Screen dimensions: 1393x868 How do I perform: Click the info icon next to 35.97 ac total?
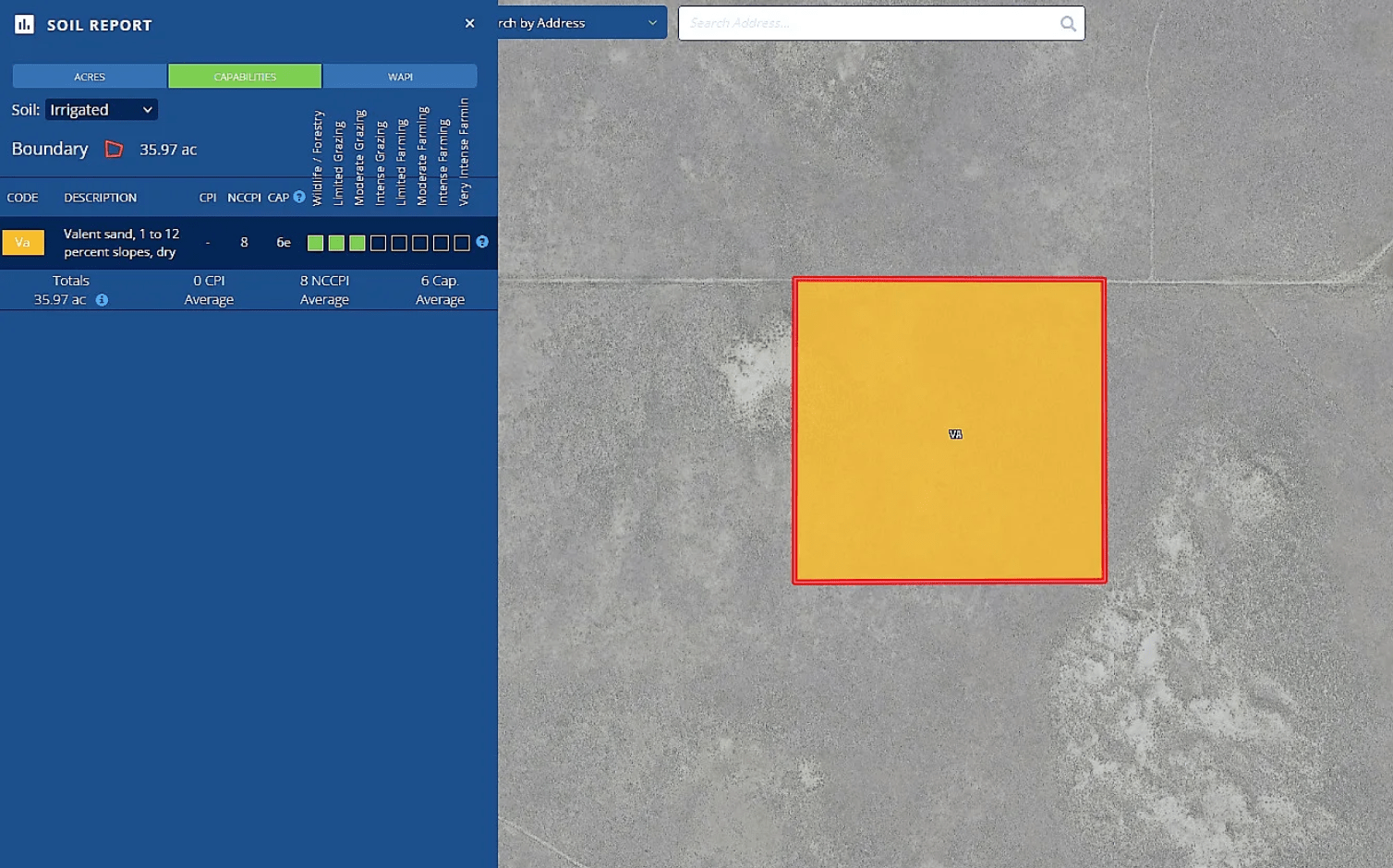point(102,299)
